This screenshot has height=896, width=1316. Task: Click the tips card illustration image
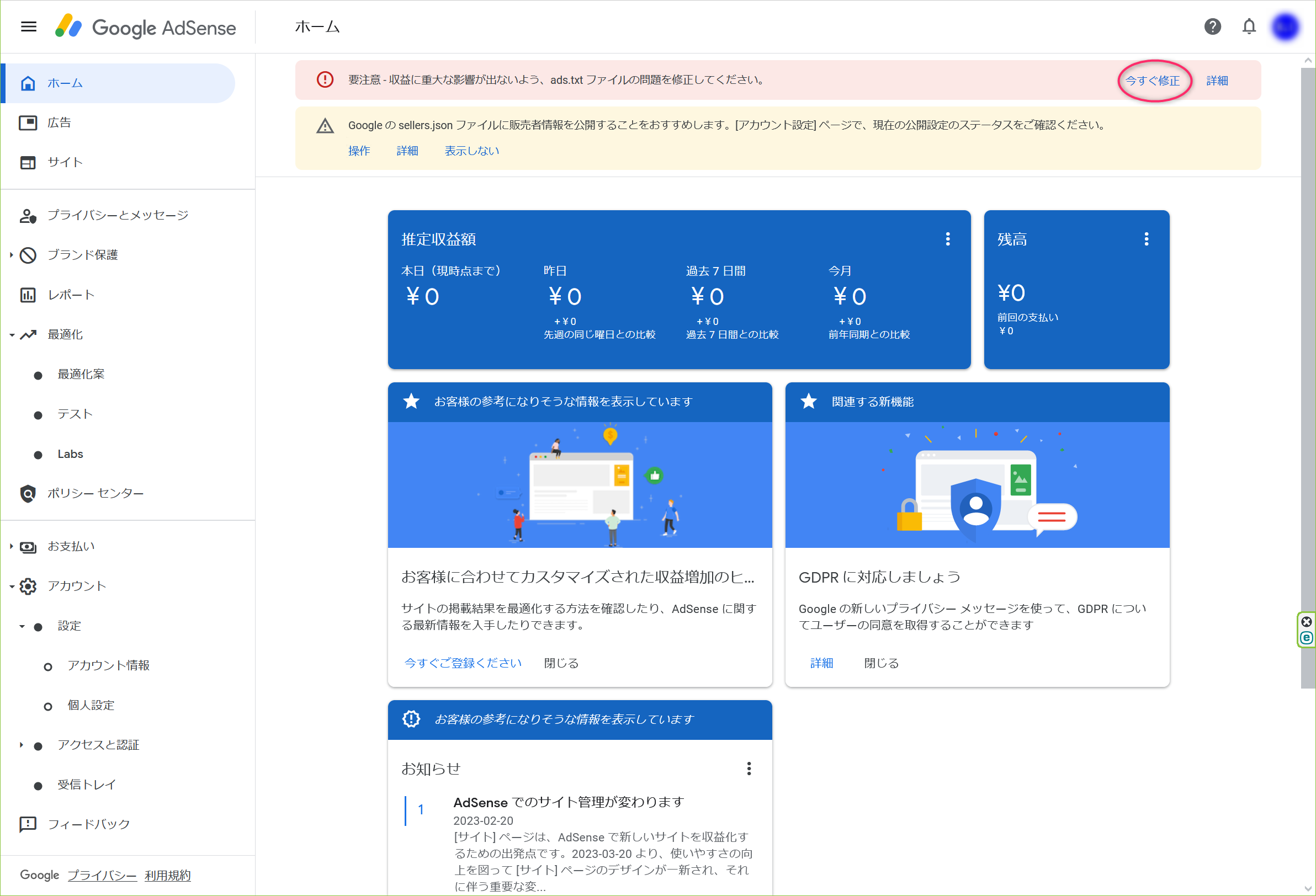pos(579,485)
